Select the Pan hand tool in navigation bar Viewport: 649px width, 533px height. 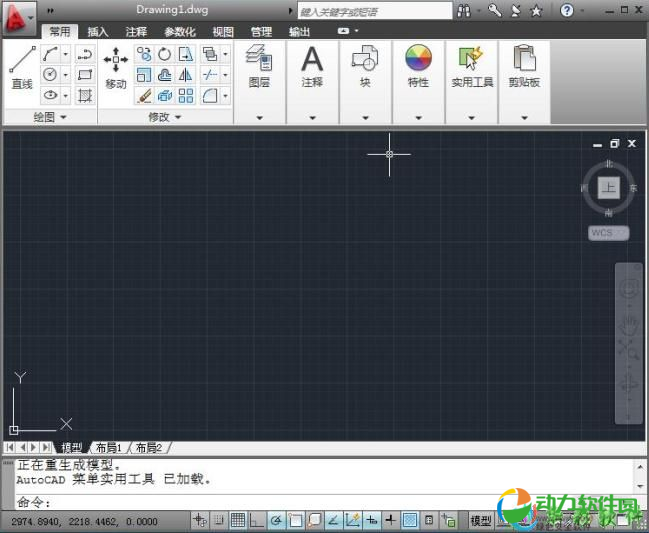(629, 324)
